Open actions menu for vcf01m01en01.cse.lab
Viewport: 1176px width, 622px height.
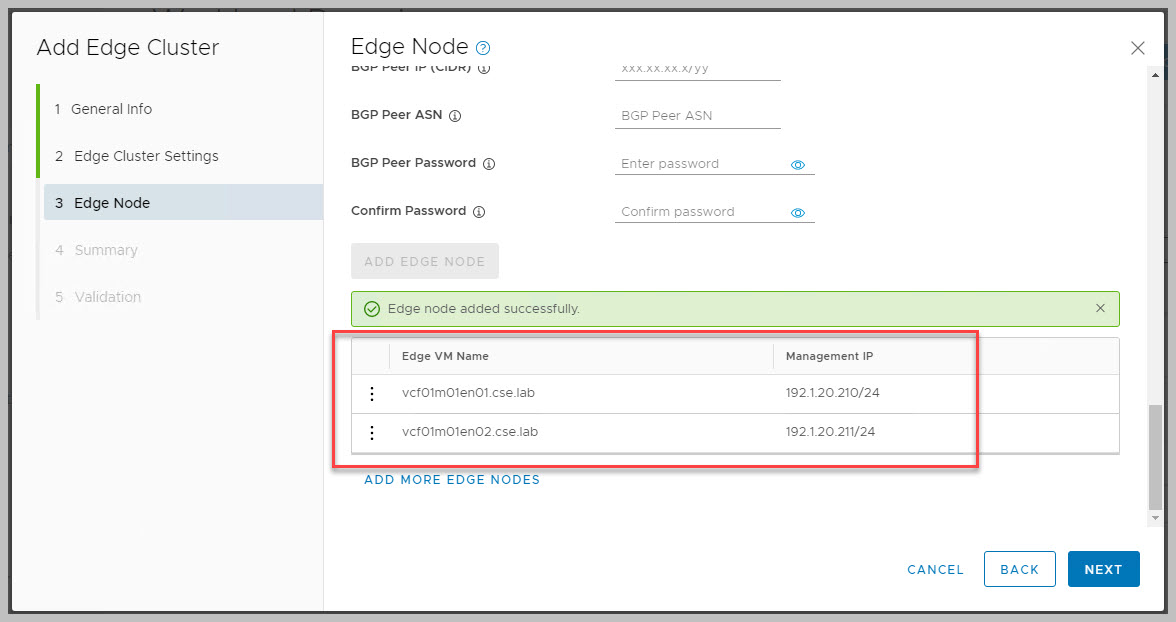[372, 394]
